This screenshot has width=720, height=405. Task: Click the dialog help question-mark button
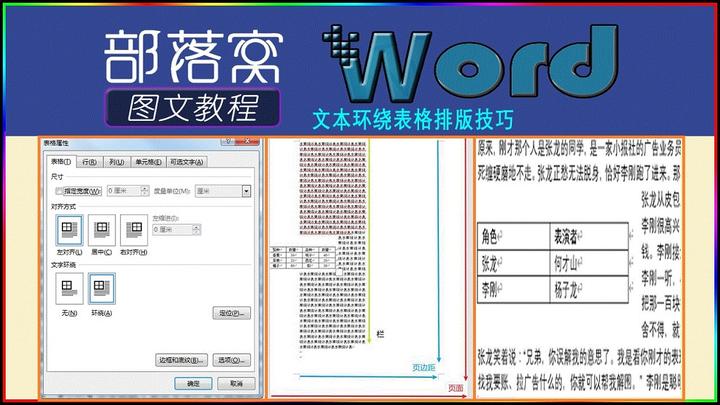228,142
